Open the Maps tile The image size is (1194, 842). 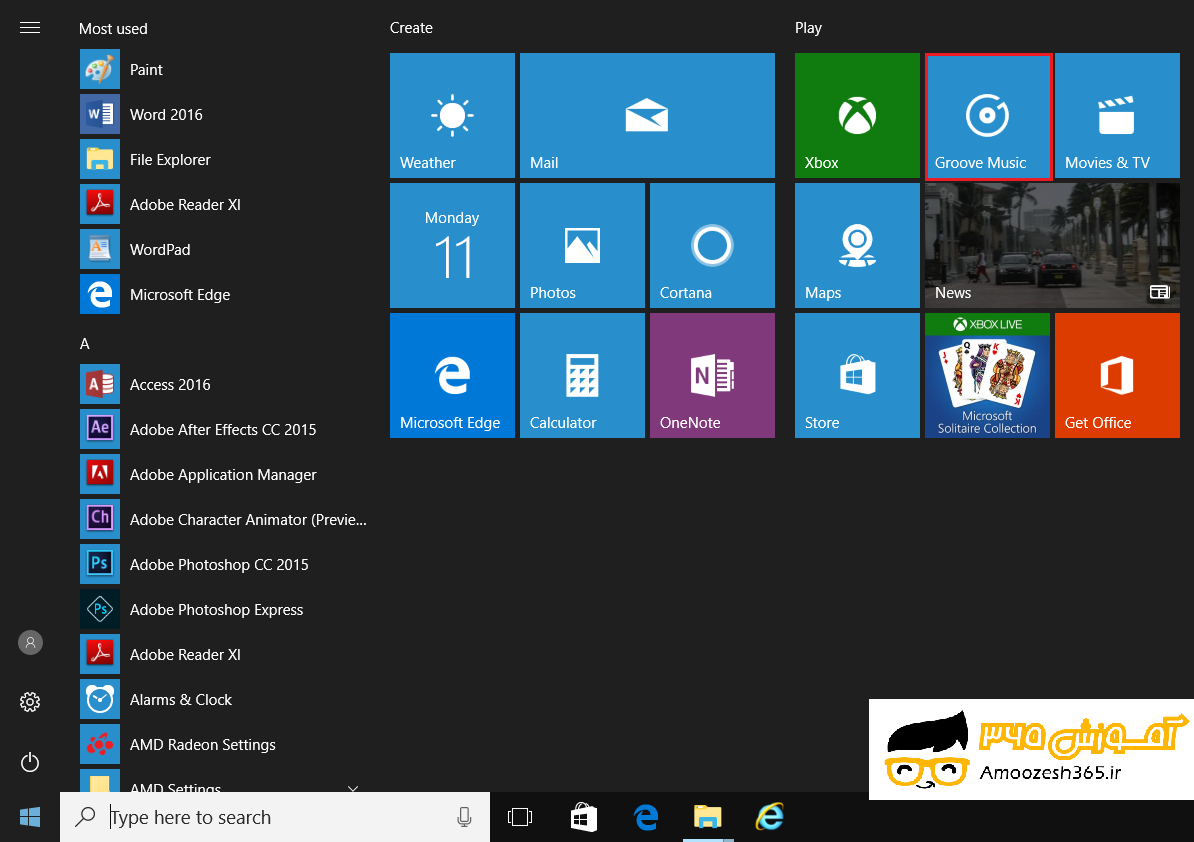pos(856,245)
